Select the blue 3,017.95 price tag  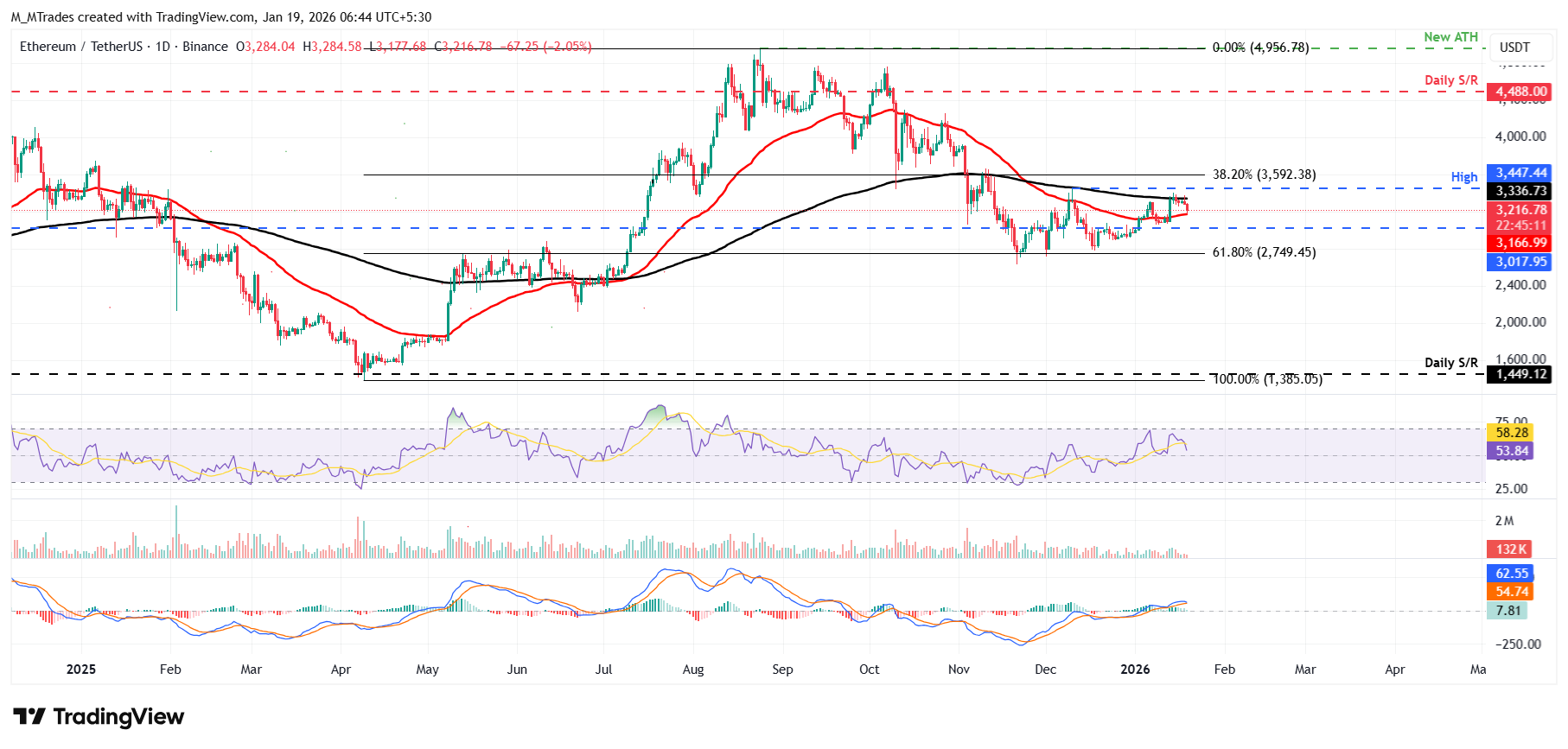coord(1520,262)
